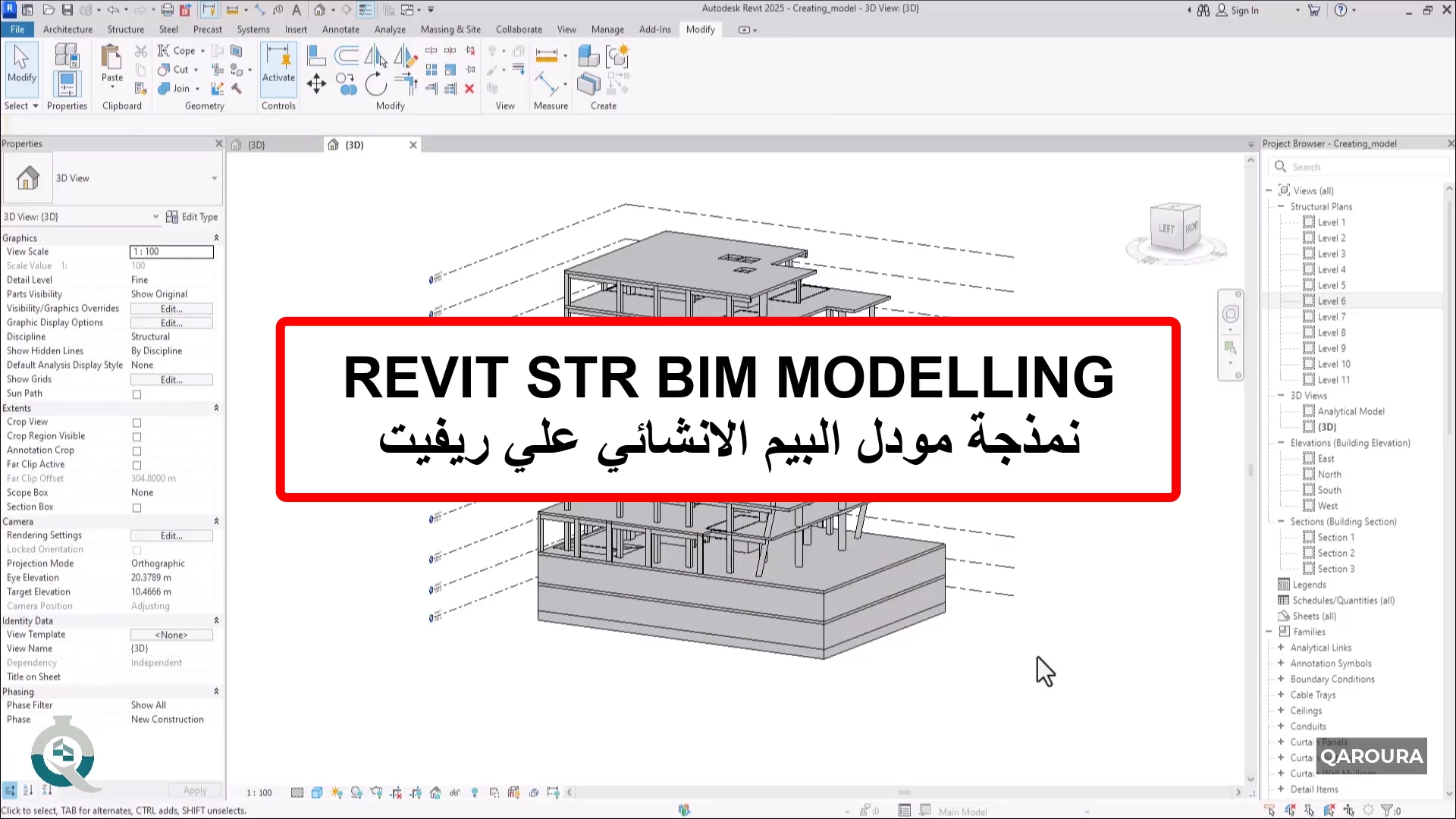Image resolution: width=1456 pixels, height=819 pixels.
Task: Click the Rotate tool icon
Action: [375, 84]
